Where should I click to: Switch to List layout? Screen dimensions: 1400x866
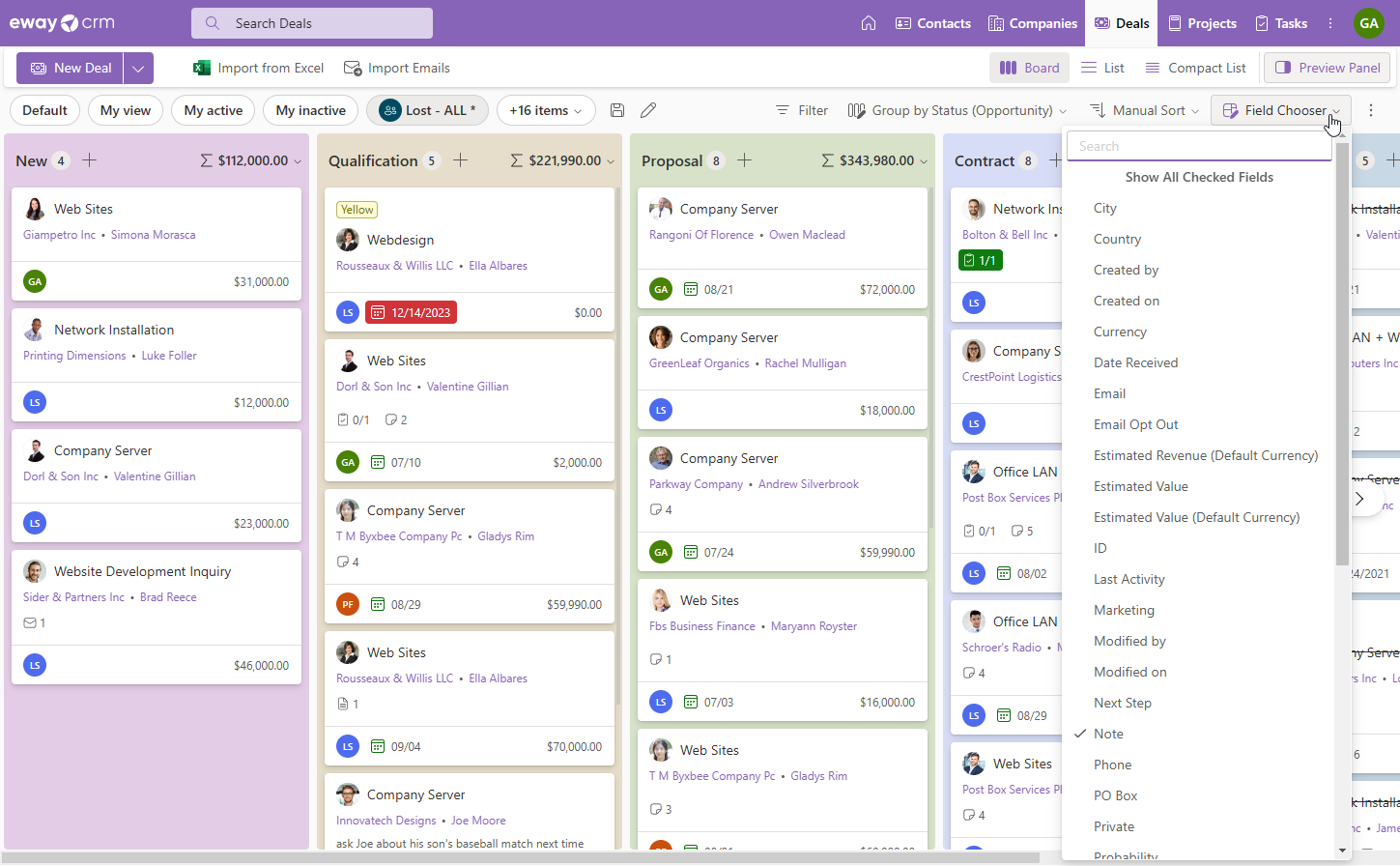pyautogui.click(x=1102, y=68)
